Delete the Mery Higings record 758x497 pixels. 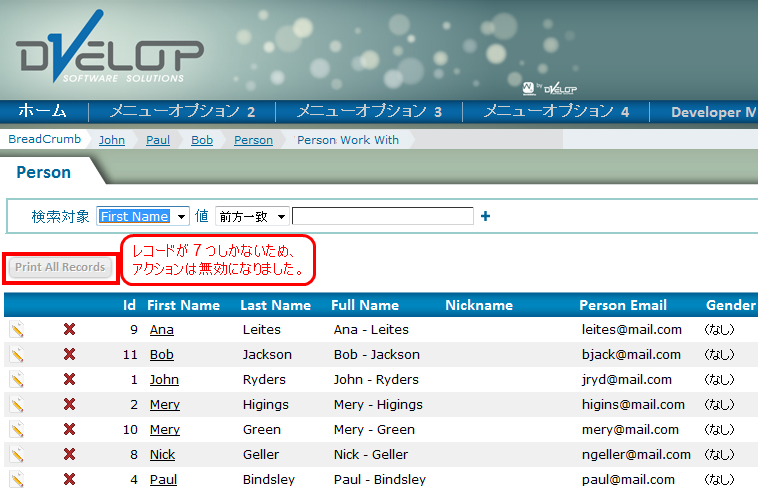click(x=70, y=404)
